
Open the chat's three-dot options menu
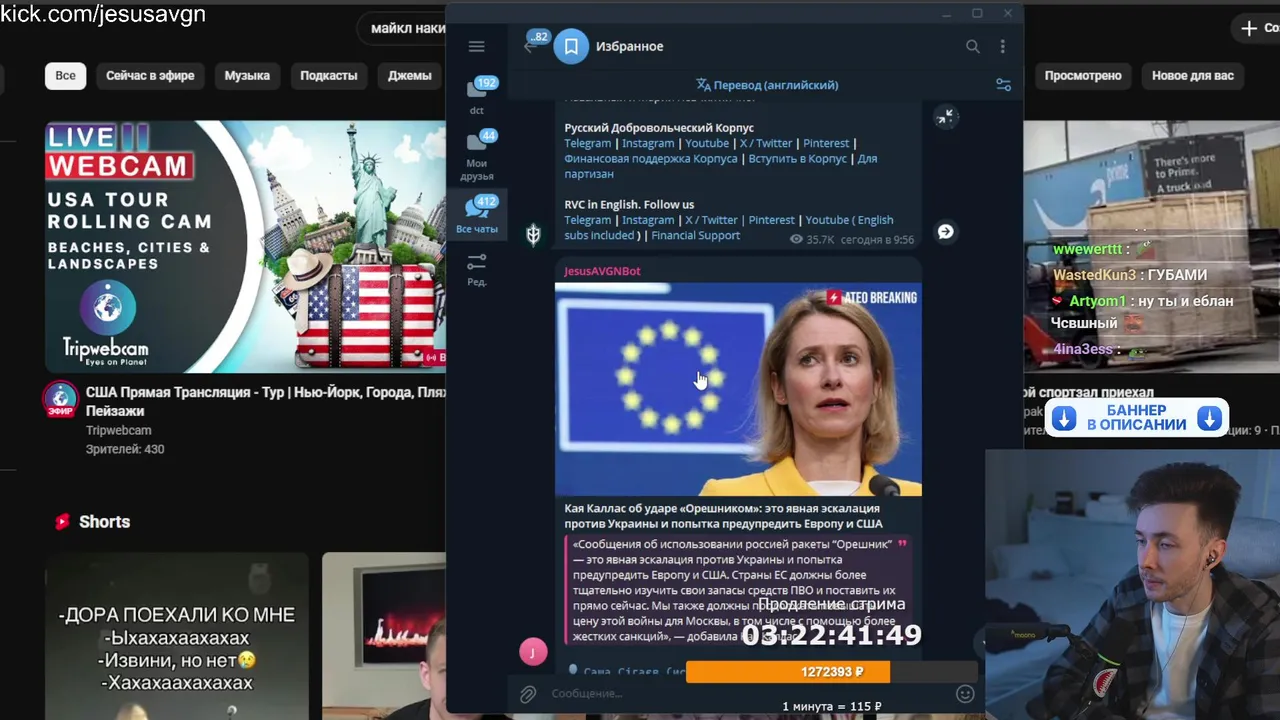click(x=1002, y=46)
